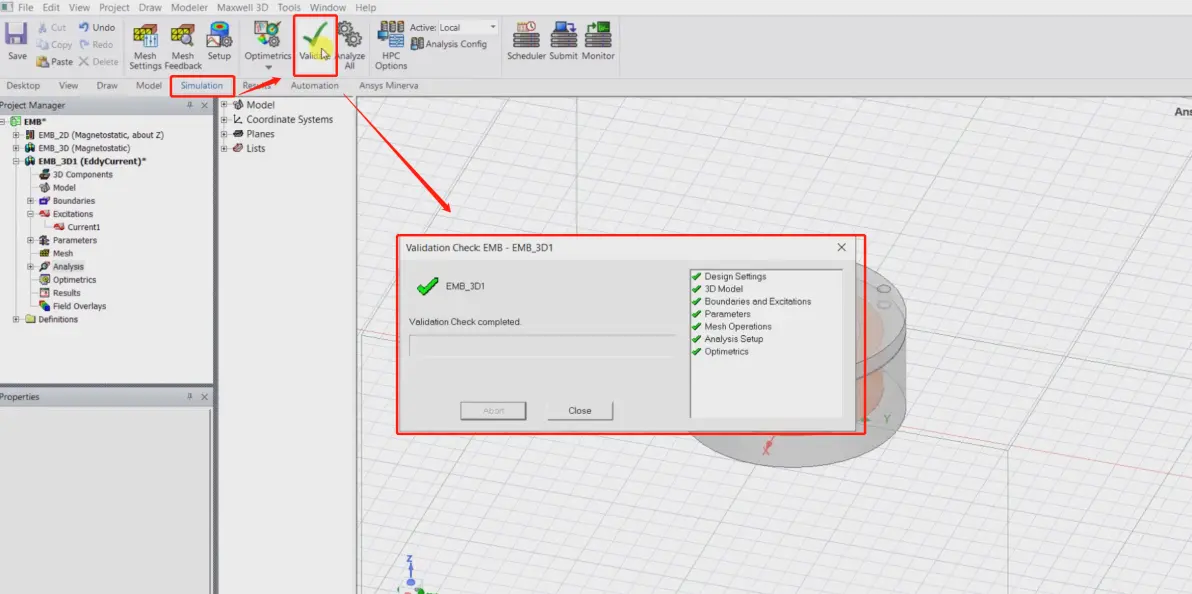Open the Tools menu

click(x=289, y=8)
